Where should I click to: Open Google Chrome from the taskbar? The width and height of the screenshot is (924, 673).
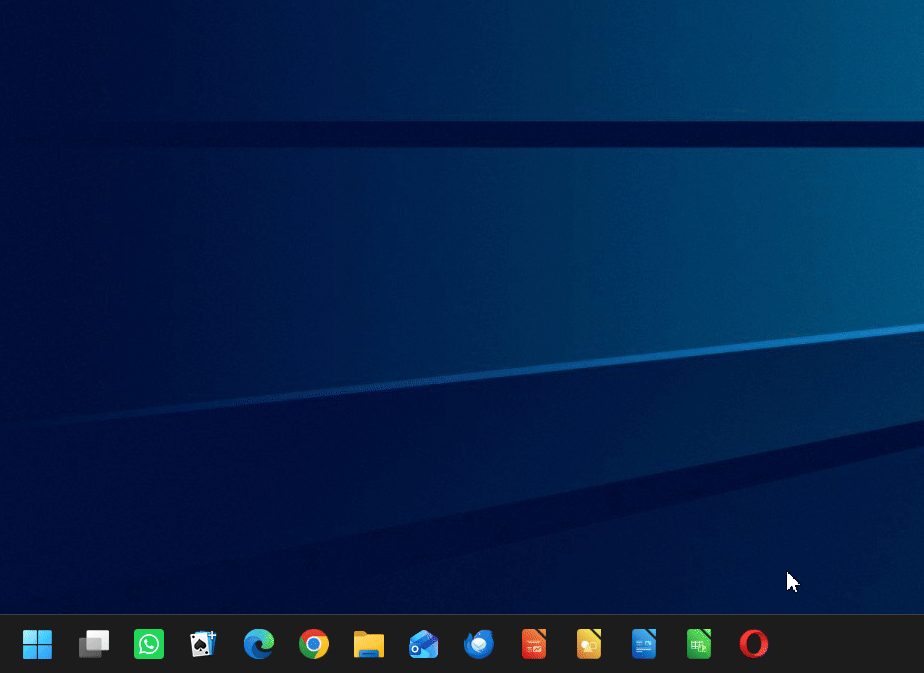click(x=314, y=644)
